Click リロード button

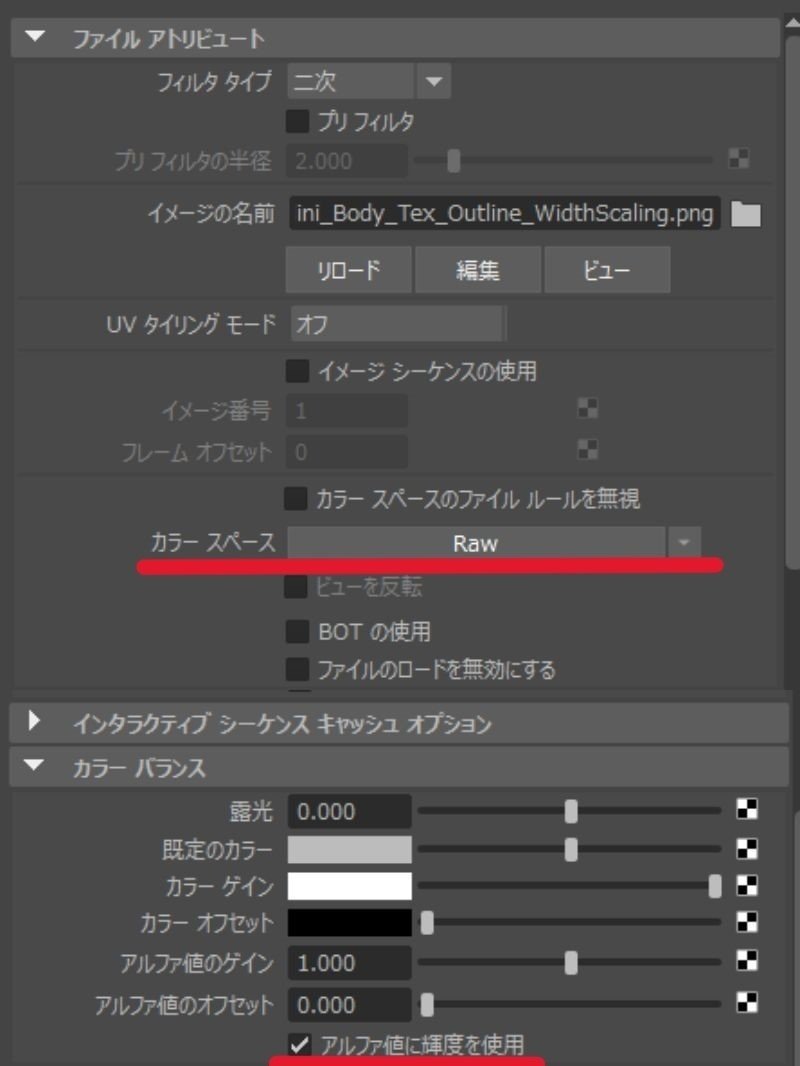[x=349, y=270]
